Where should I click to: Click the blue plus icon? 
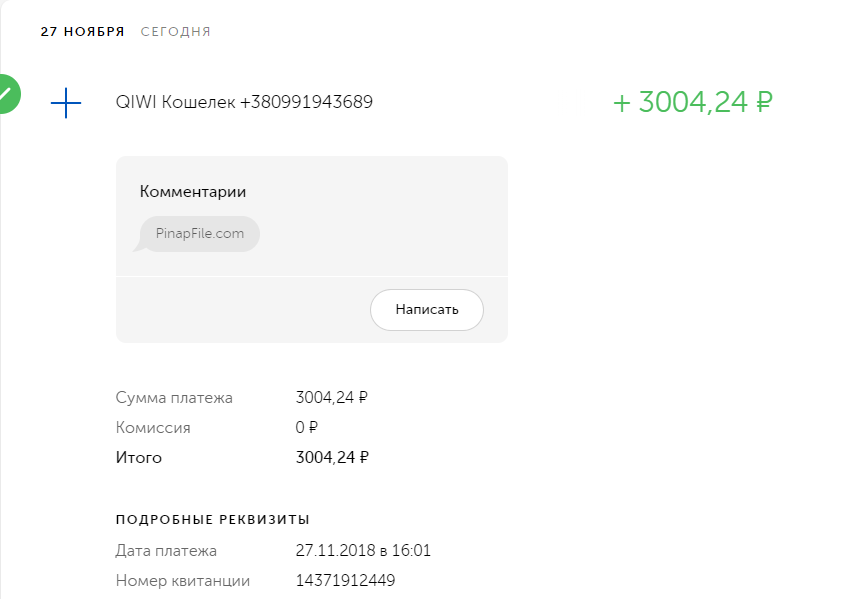pos(66,102)
